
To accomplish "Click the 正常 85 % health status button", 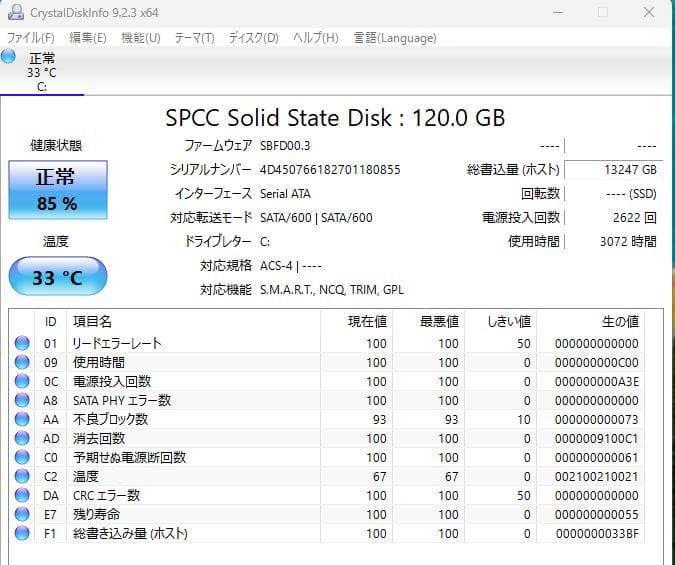I will click(58, 190).
